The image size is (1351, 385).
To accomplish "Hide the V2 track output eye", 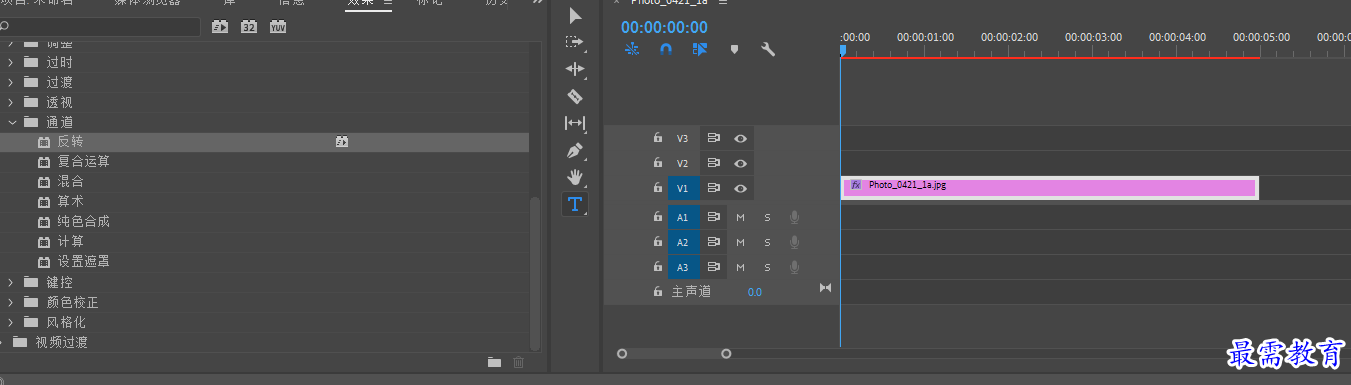I will click(740, 163).
